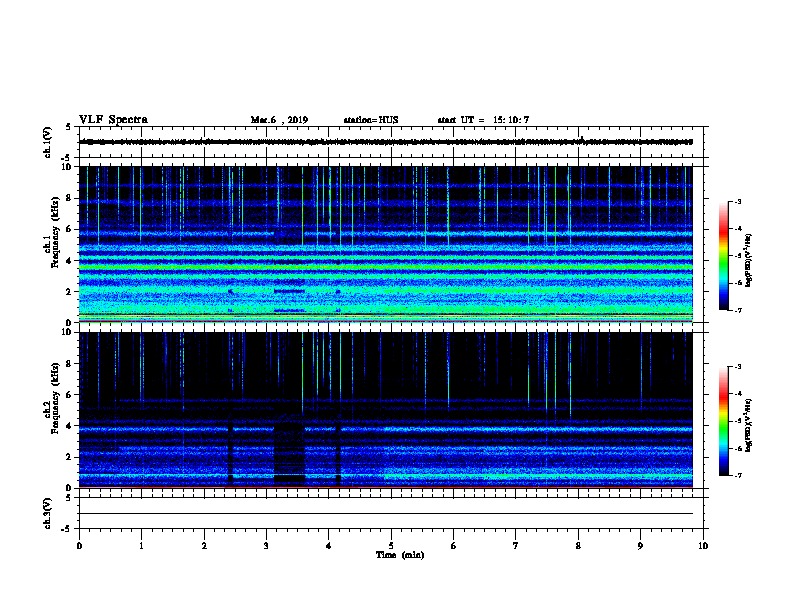Click the ch.2 frequency axis "8" tick label

pyautogui.click(x=70, y=364)
